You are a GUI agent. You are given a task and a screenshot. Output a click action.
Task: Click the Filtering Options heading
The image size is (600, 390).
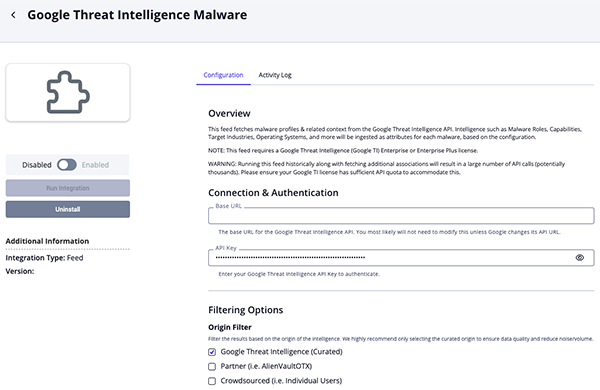click(x=246, y=310)
